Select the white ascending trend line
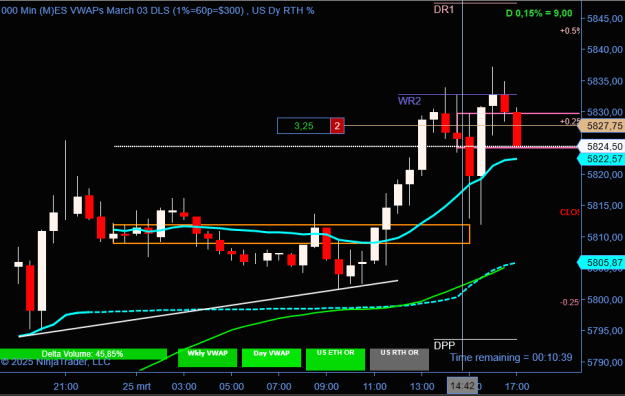 [208, 308]
